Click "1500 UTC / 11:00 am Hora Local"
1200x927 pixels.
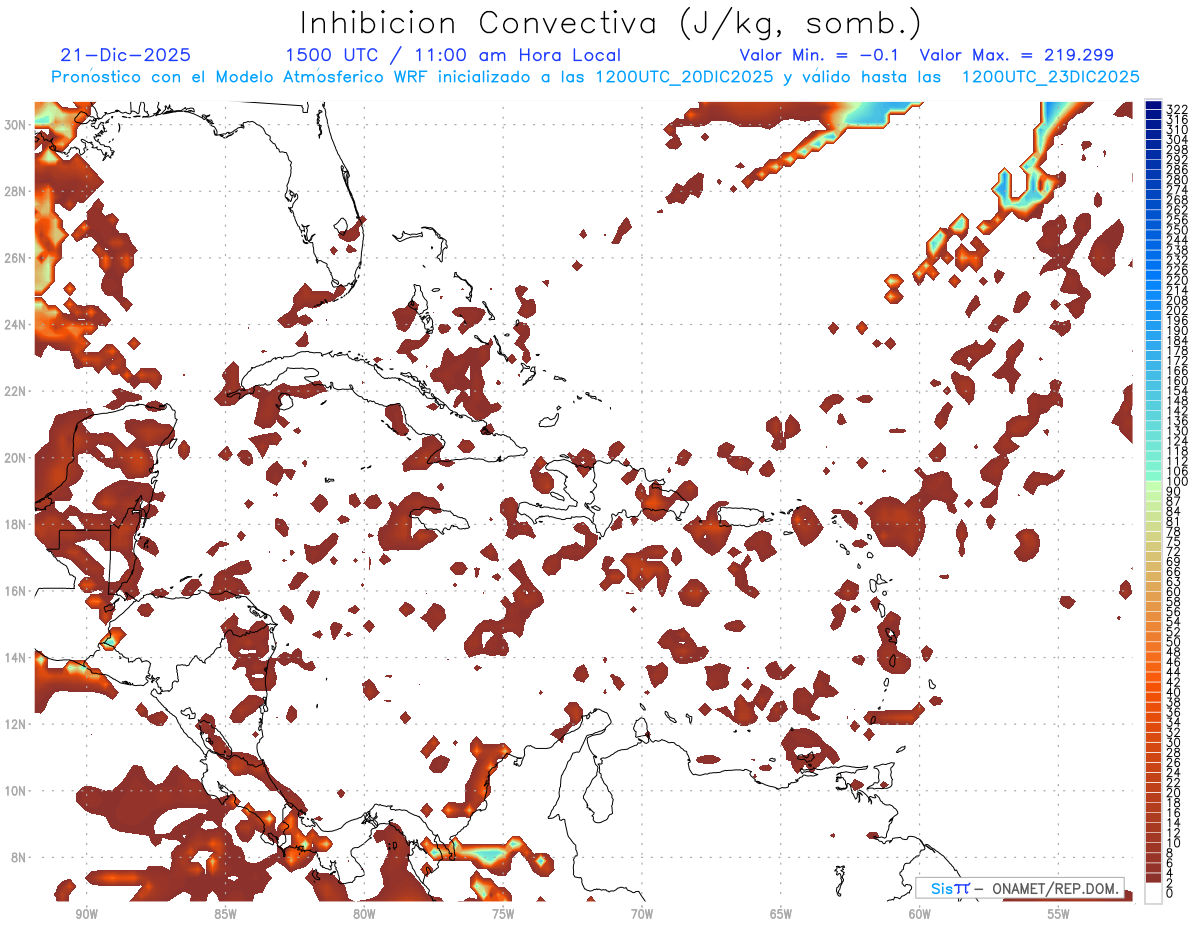tap(453, 56)
